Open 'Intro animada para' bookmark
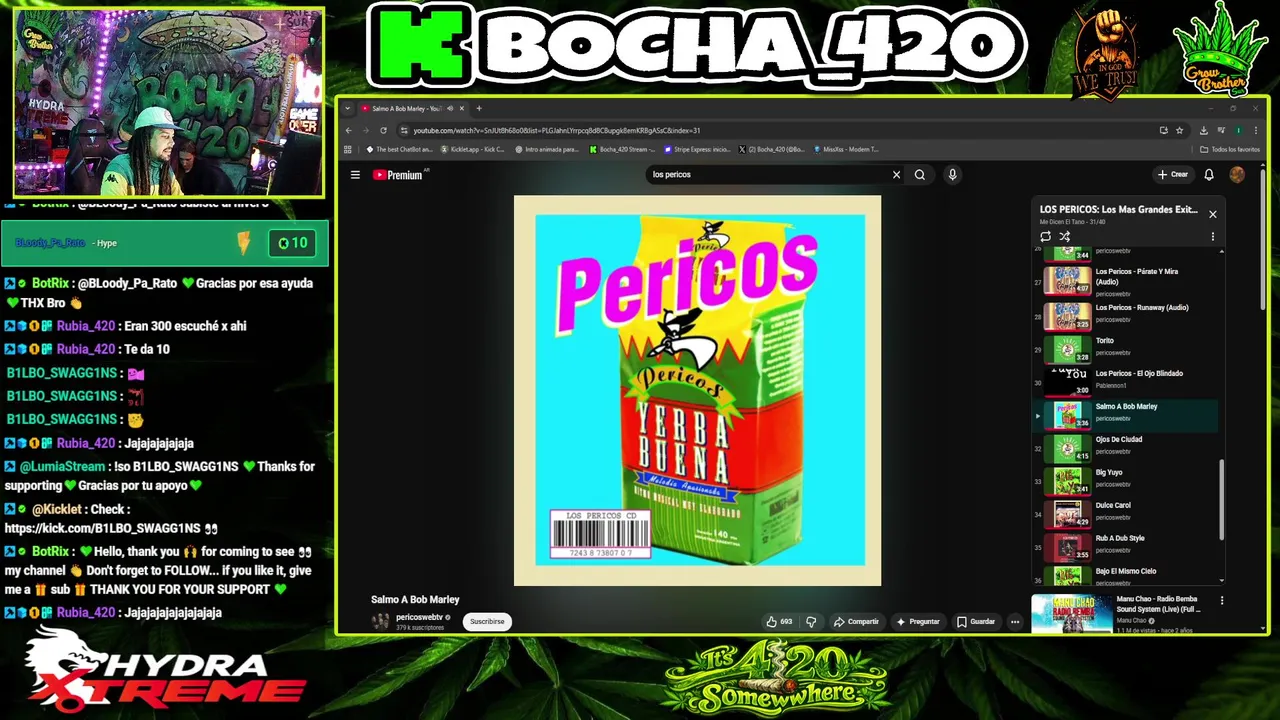 tap(547, 150)
